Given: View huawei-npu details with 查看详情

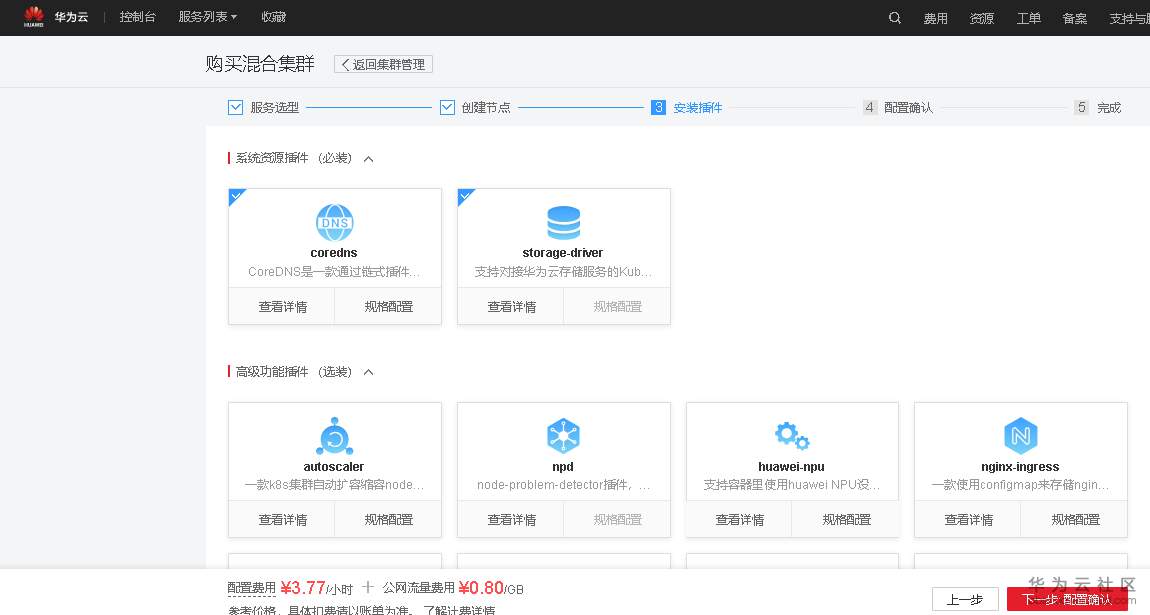Looking at the screenshot, I should (x=739, y=520).
